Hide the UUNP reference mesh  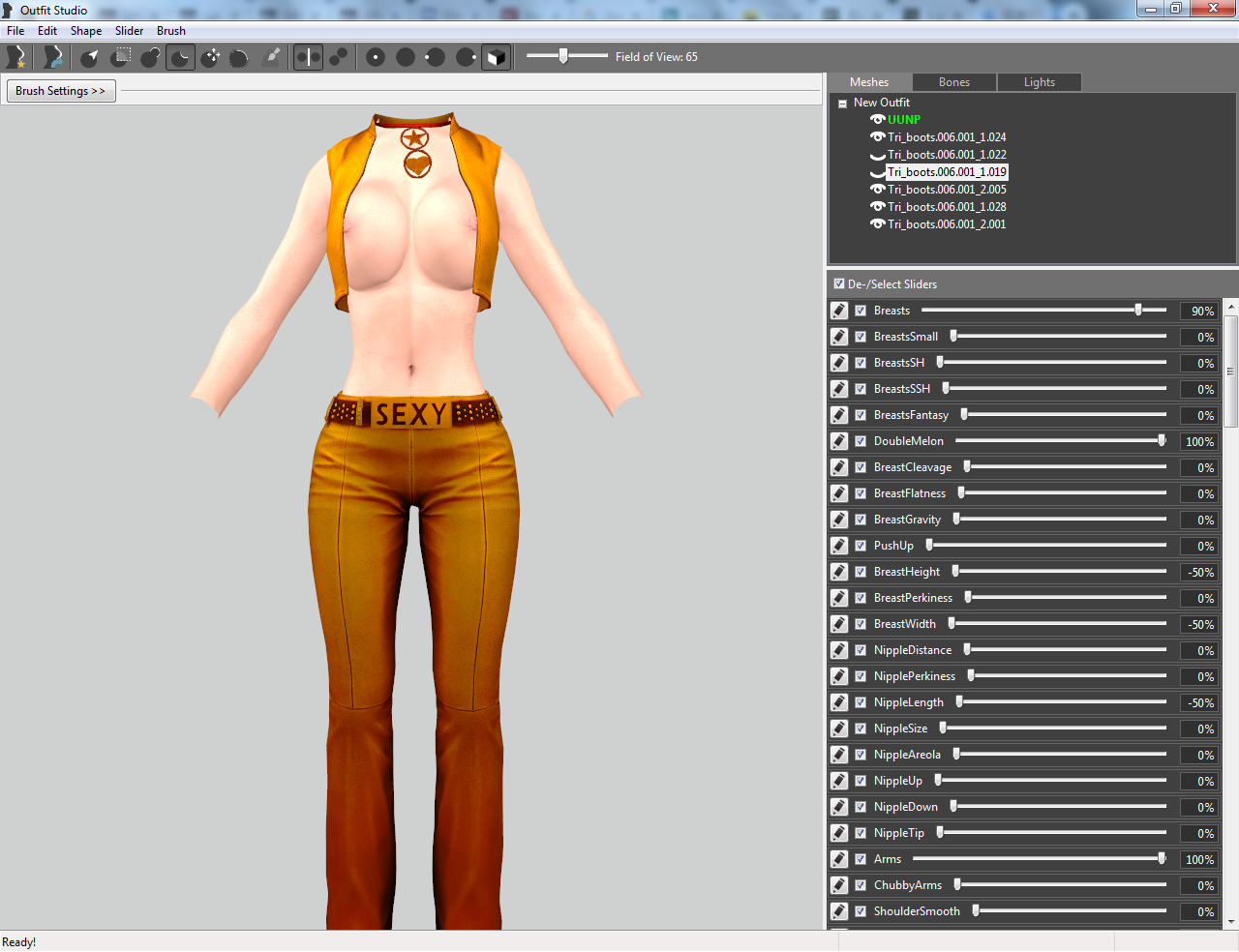[x=877, y=120]
